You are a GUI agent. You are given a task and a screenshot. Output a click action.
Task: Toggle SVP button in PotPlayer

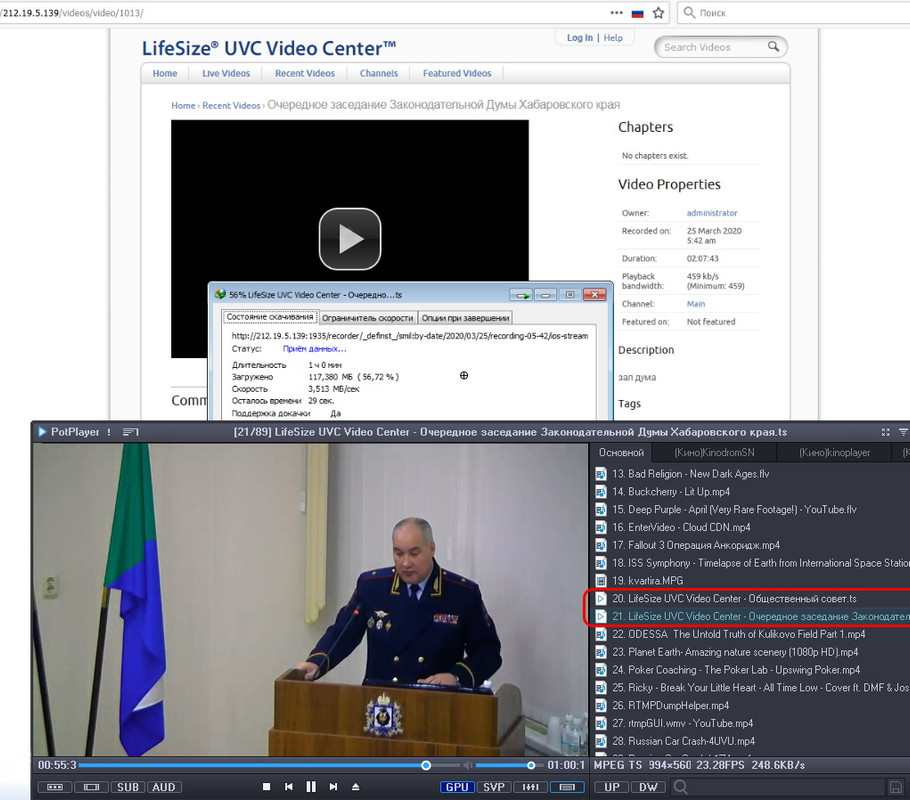494,787
